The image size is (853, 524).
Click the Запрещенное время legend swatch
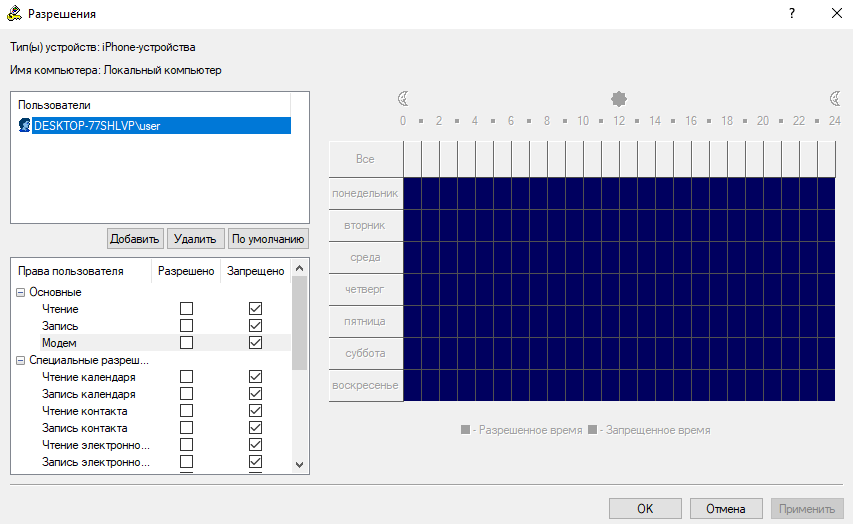592,430
